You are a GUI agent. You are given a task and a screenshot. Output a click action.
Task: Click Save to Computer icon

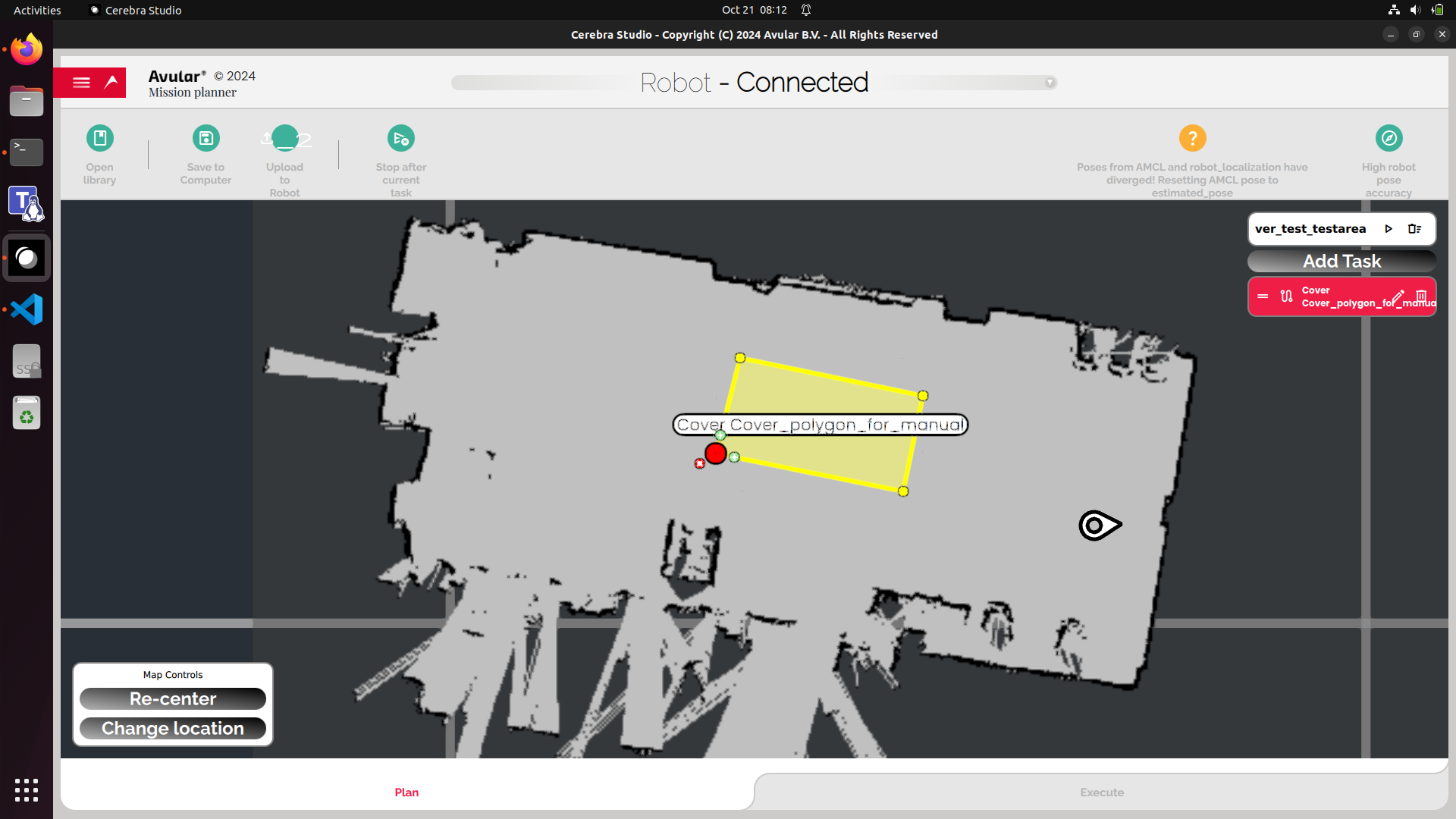[206, 138]
